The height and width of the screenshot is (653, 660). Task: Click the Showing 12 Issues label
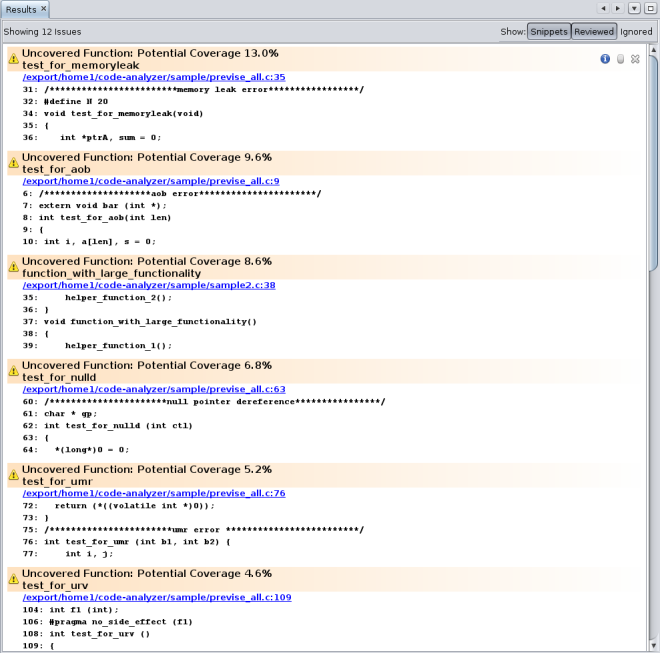(x=42, y=32)
